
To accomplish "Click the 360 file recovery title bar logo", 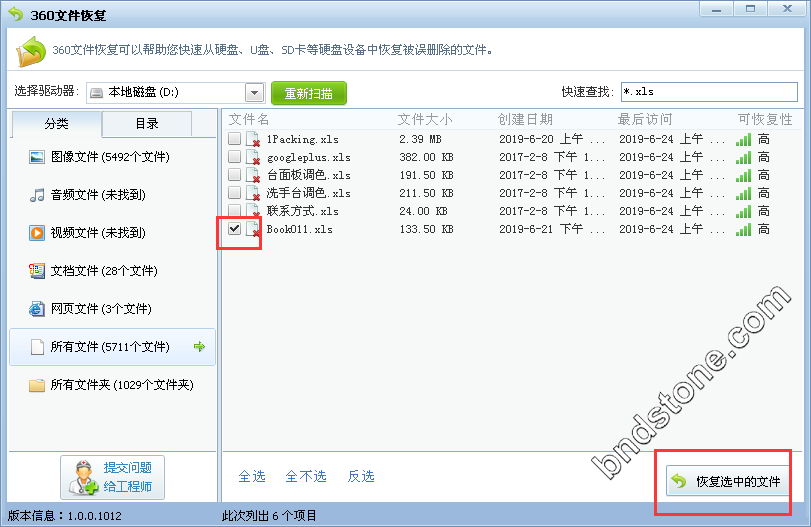I will [16, 14].
